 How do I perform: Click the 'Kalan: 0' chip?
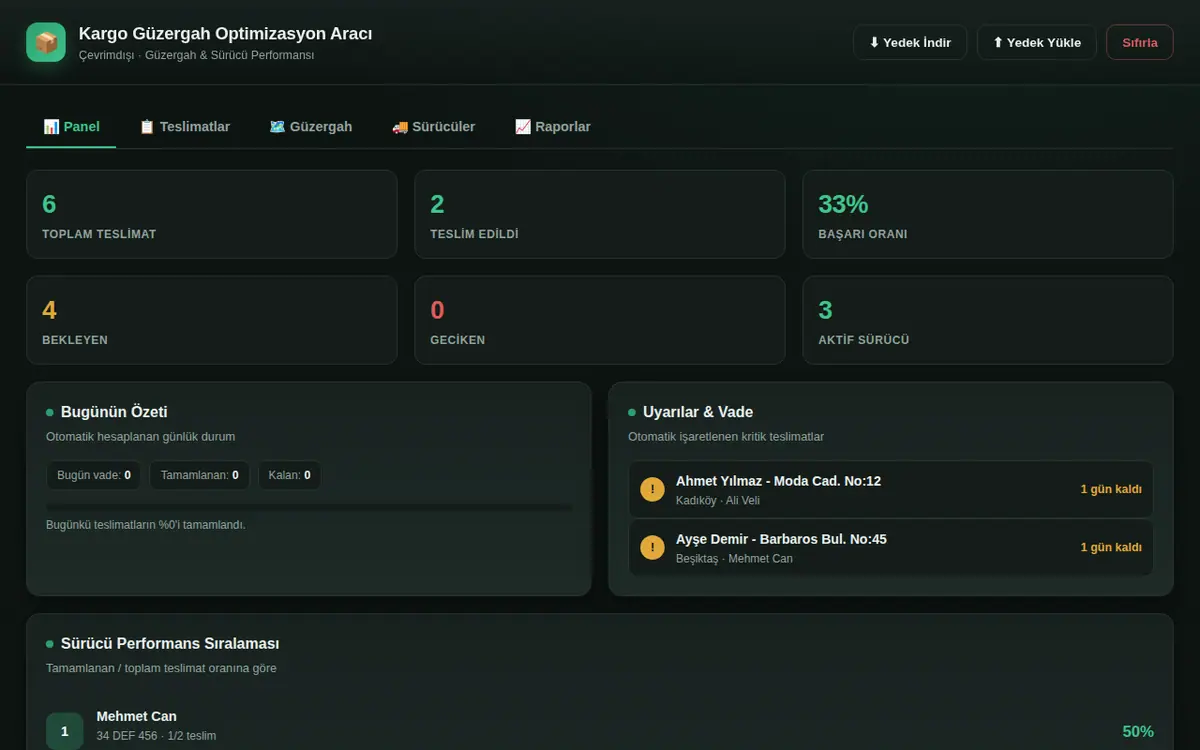tap(290, 475)
